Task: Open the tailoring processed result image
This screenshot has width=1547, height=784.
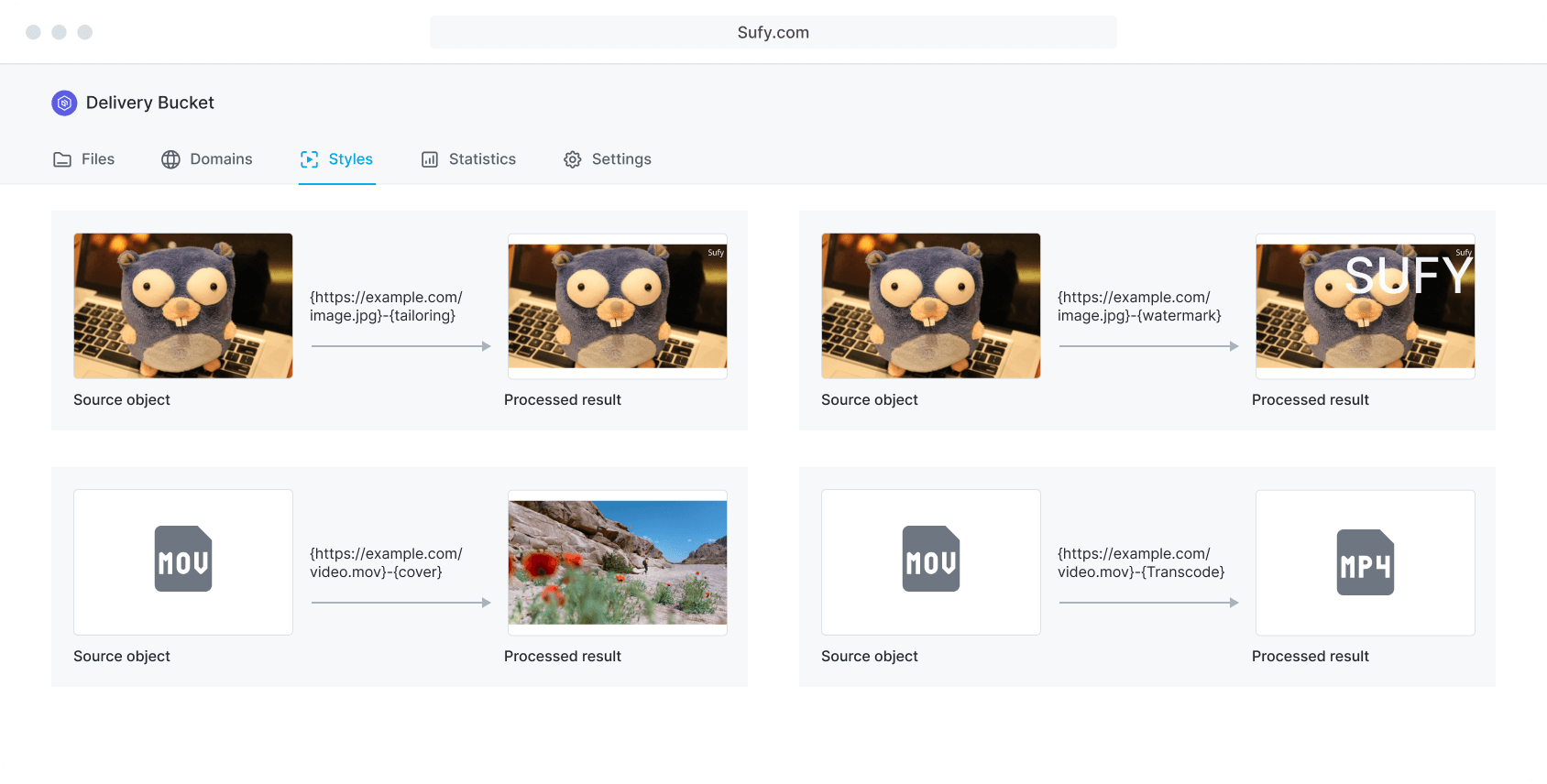Action: pyautogui.click(x=618, y=306)
